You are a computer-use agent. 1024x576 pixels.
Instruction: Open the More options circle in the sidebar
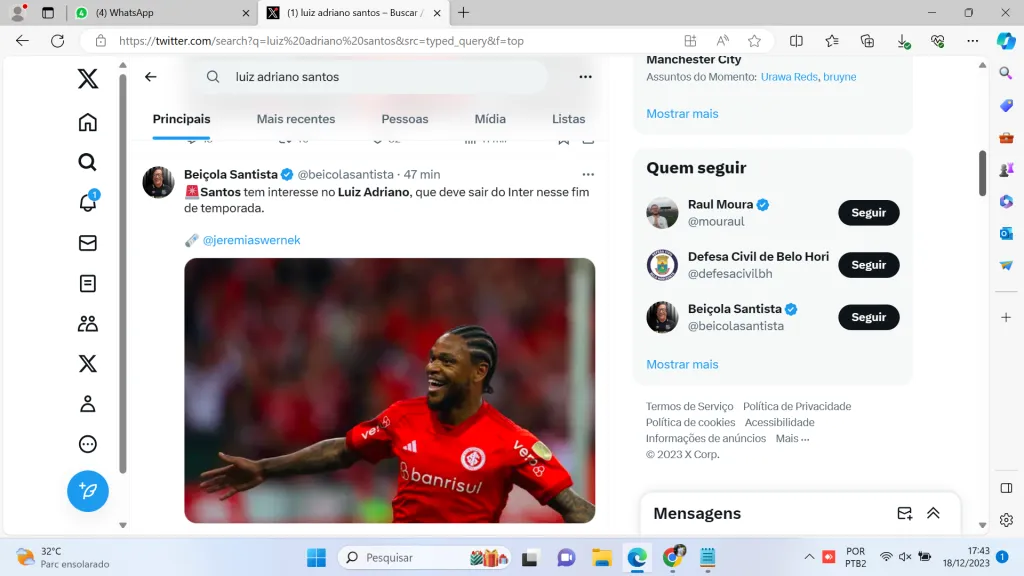[88, 444]
